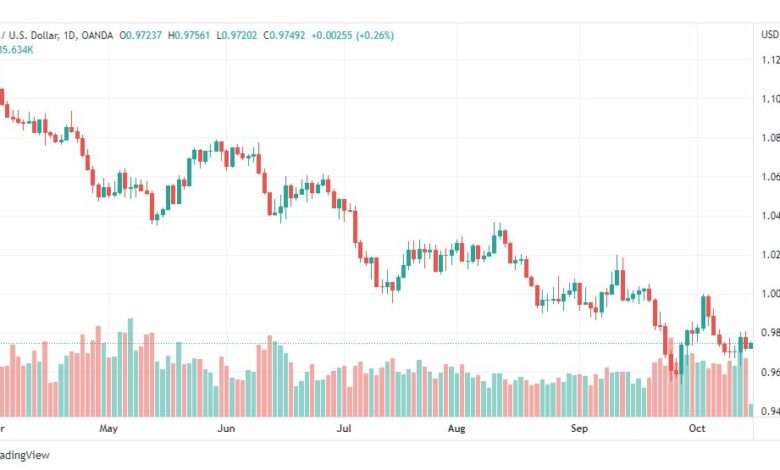Image resolution: width=780 pixels, height=470 pixels.
Task: Click the last small green volume bar at right
Action: (751, 410)
